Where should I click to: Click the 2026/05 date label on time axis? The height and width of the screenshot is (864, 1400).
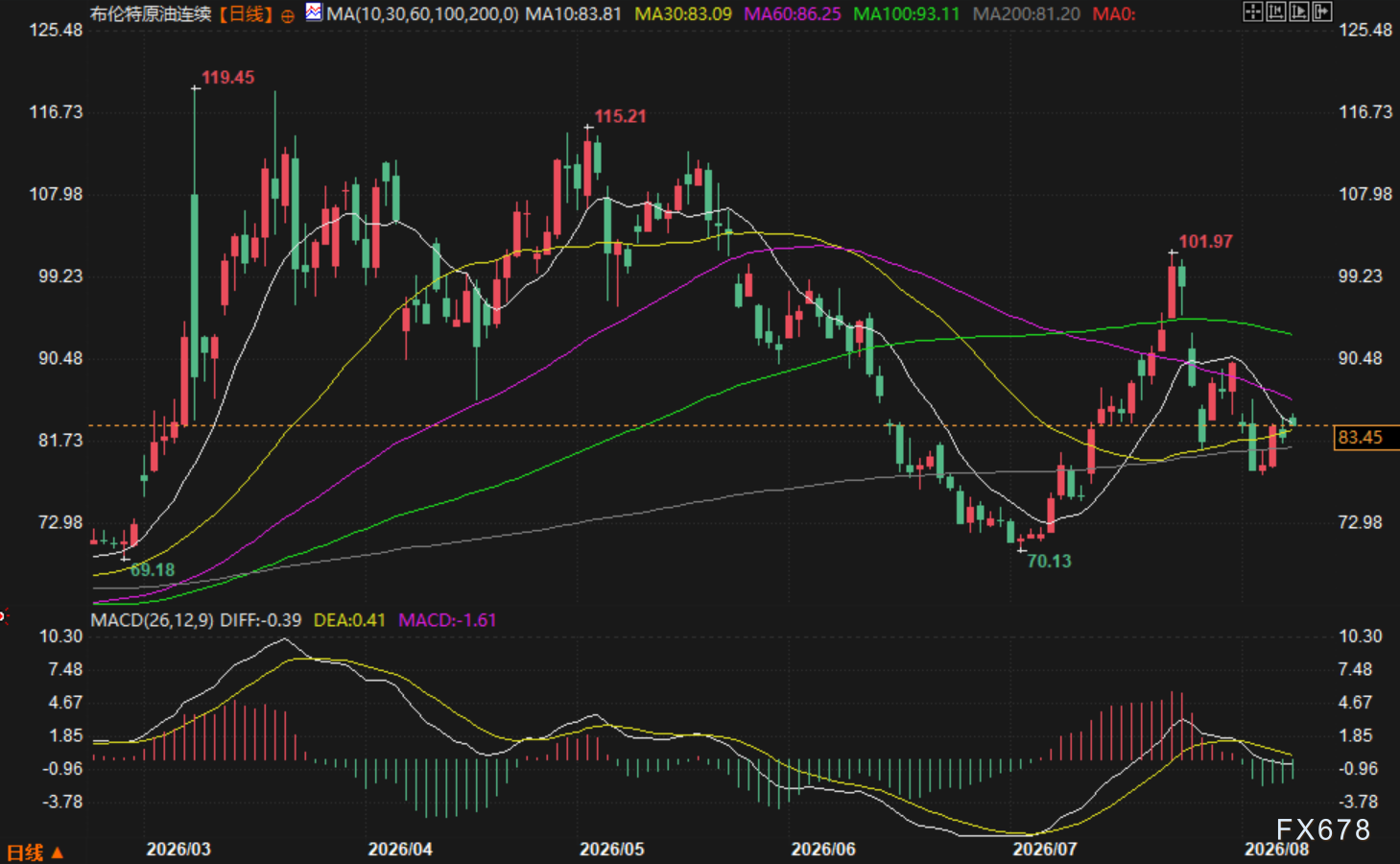click(x=612, y=850)
